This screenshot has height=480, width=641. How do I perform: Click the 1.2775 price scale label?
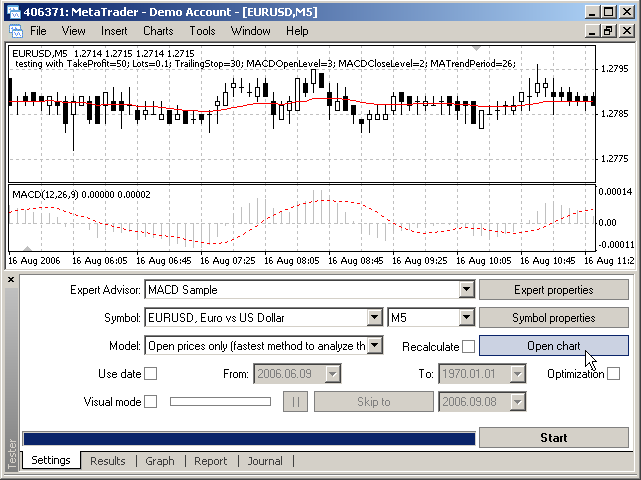pos(614,159)
